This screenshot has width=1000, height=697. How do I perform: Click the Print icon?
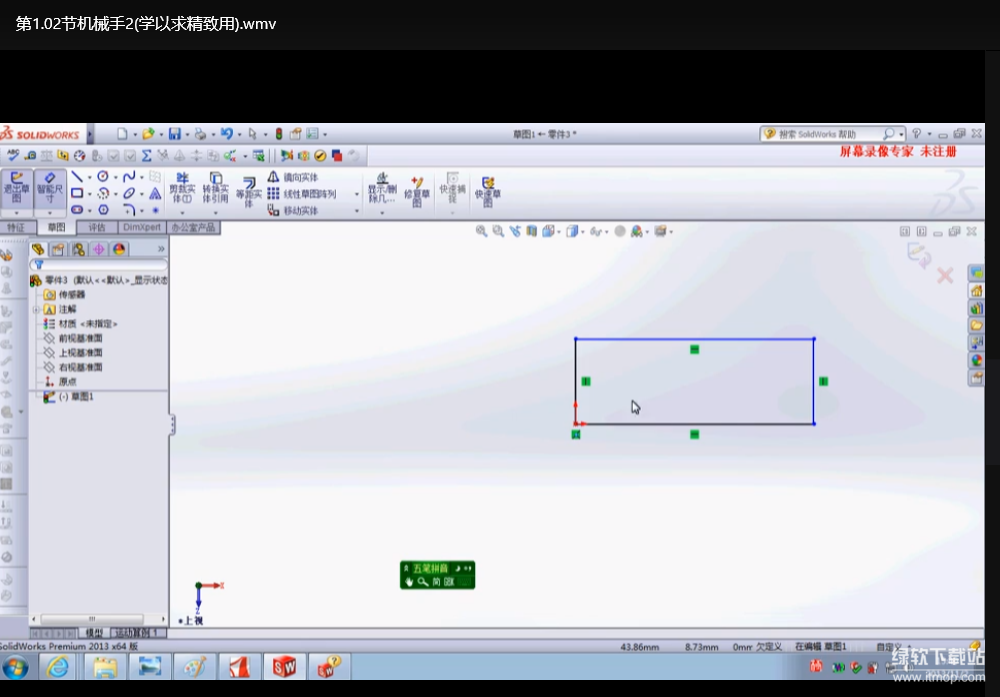click(x=200, y=134)
